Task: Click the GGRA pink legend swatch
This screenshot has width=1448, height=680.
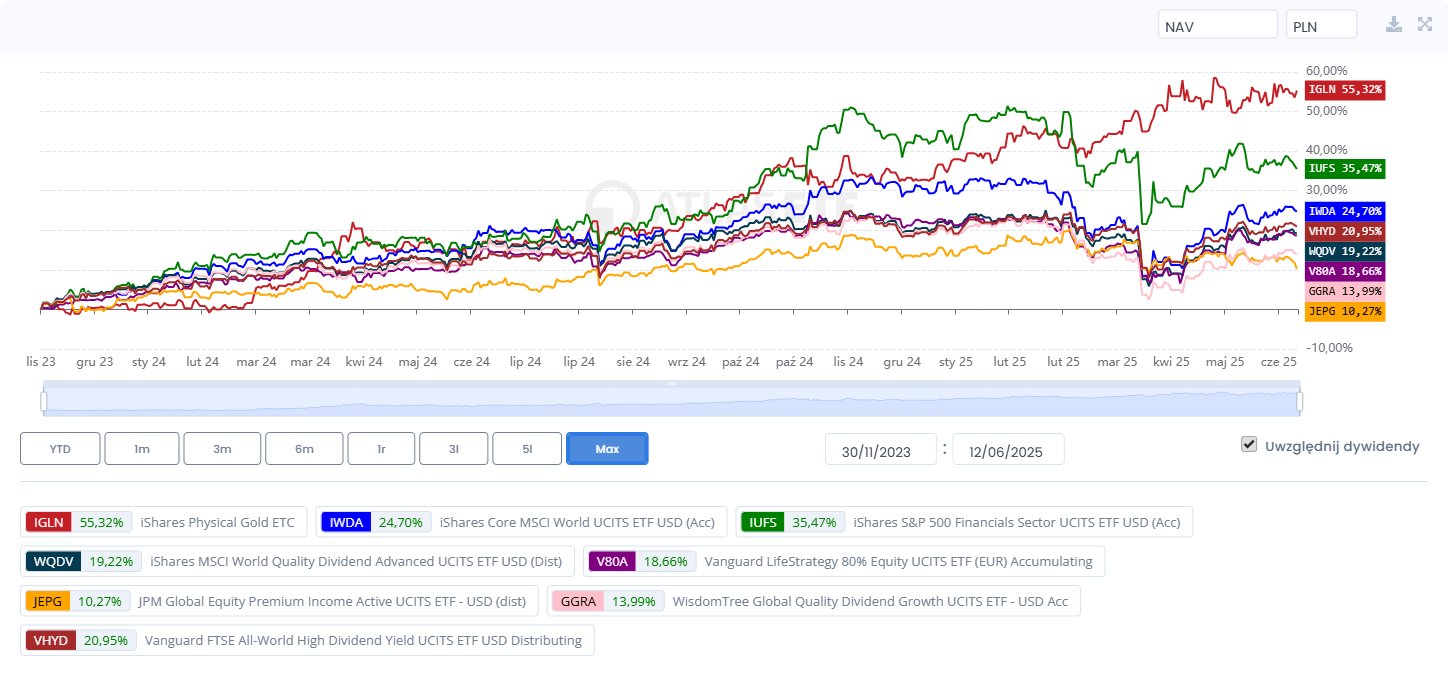Action: (578, 601)
